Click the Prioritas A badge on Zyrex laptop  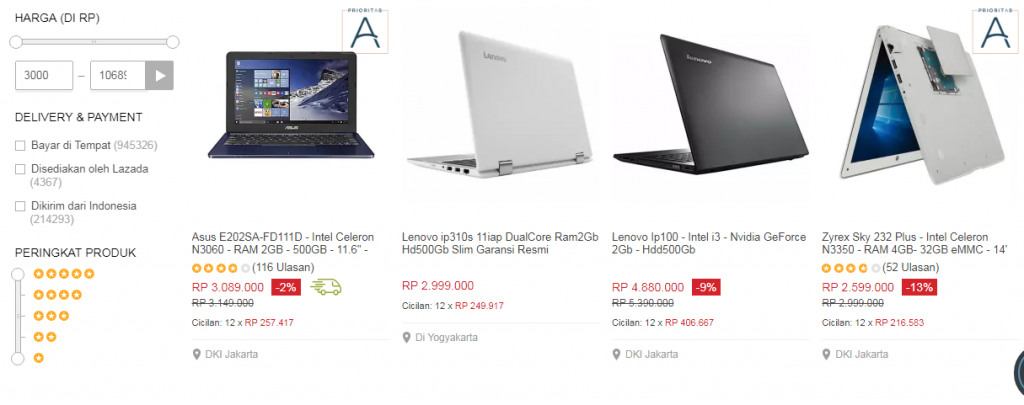(x=995, y=31)
